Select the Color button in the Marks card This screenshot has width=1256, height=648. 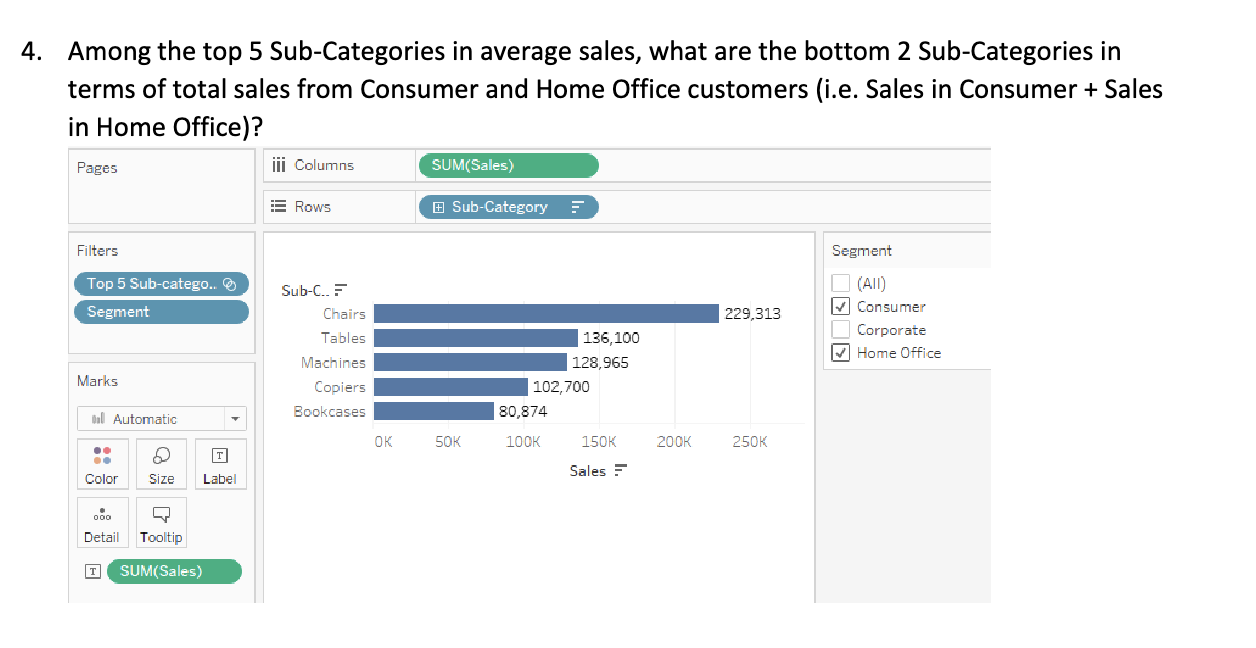tap(101, 463)
